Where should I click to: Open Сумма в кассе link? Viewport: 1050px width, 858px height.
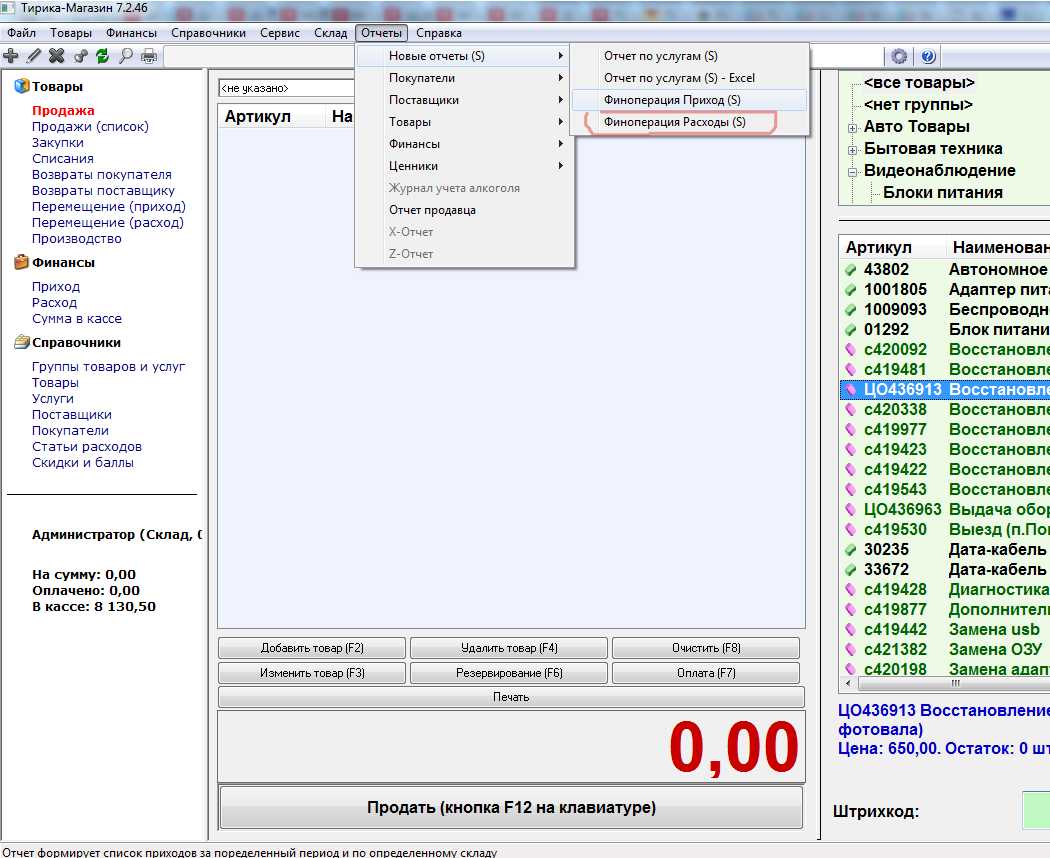tap(77, 319)
